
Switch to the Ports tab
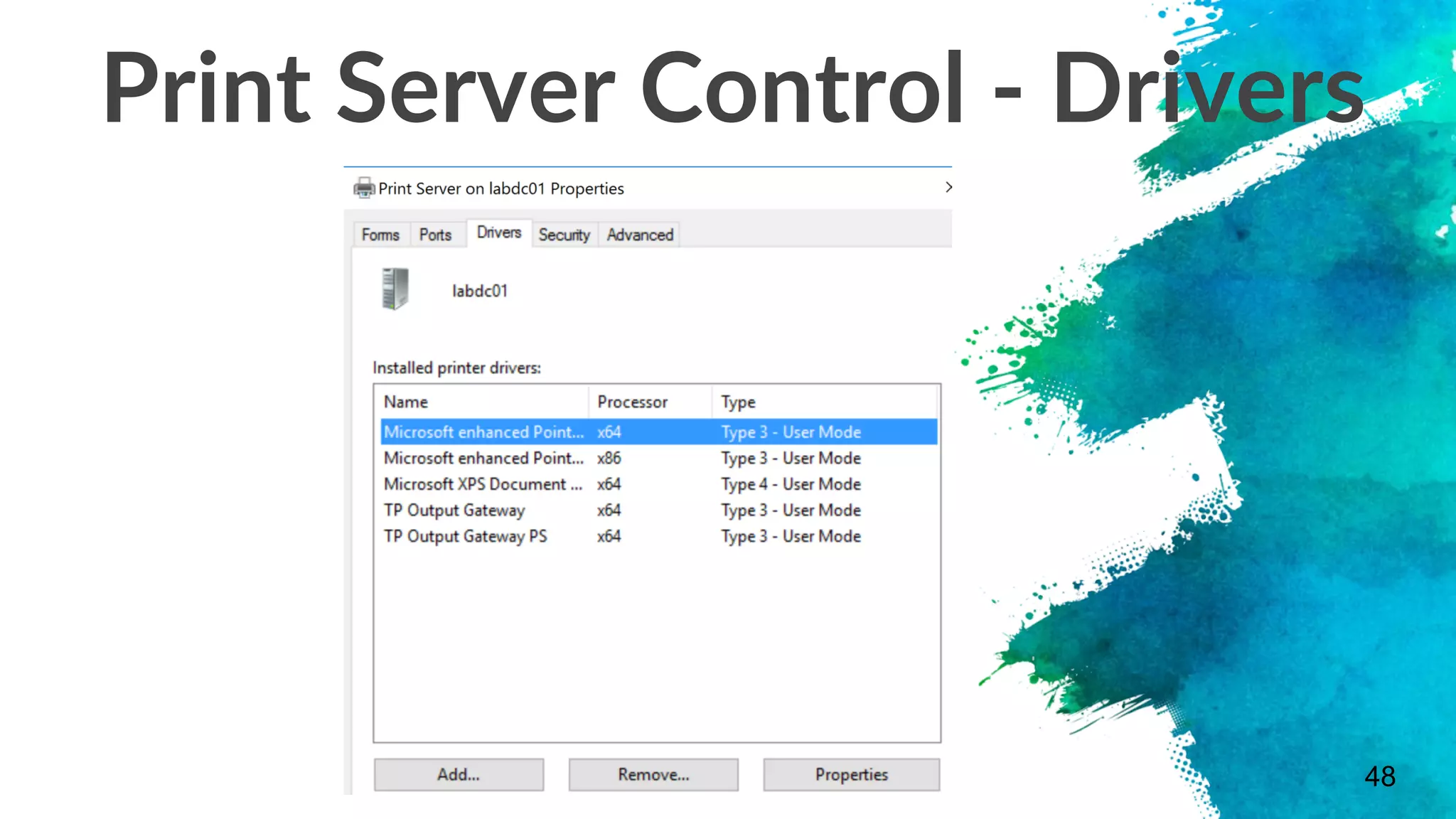(x=435, y=235)
